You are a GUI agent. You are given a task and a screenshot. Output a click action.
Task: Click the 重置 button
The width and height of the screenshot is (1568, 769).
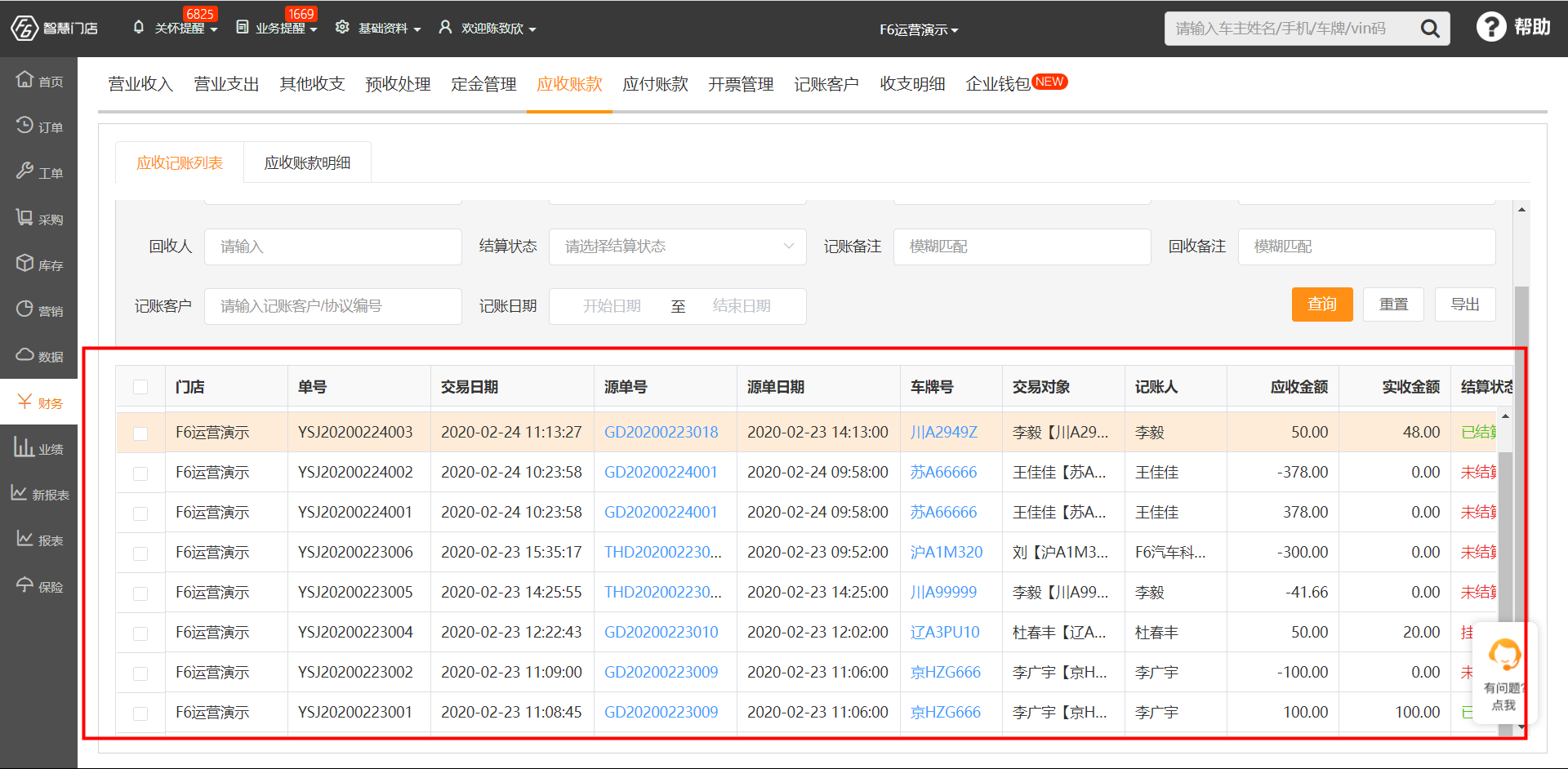tap(1393, 304)
